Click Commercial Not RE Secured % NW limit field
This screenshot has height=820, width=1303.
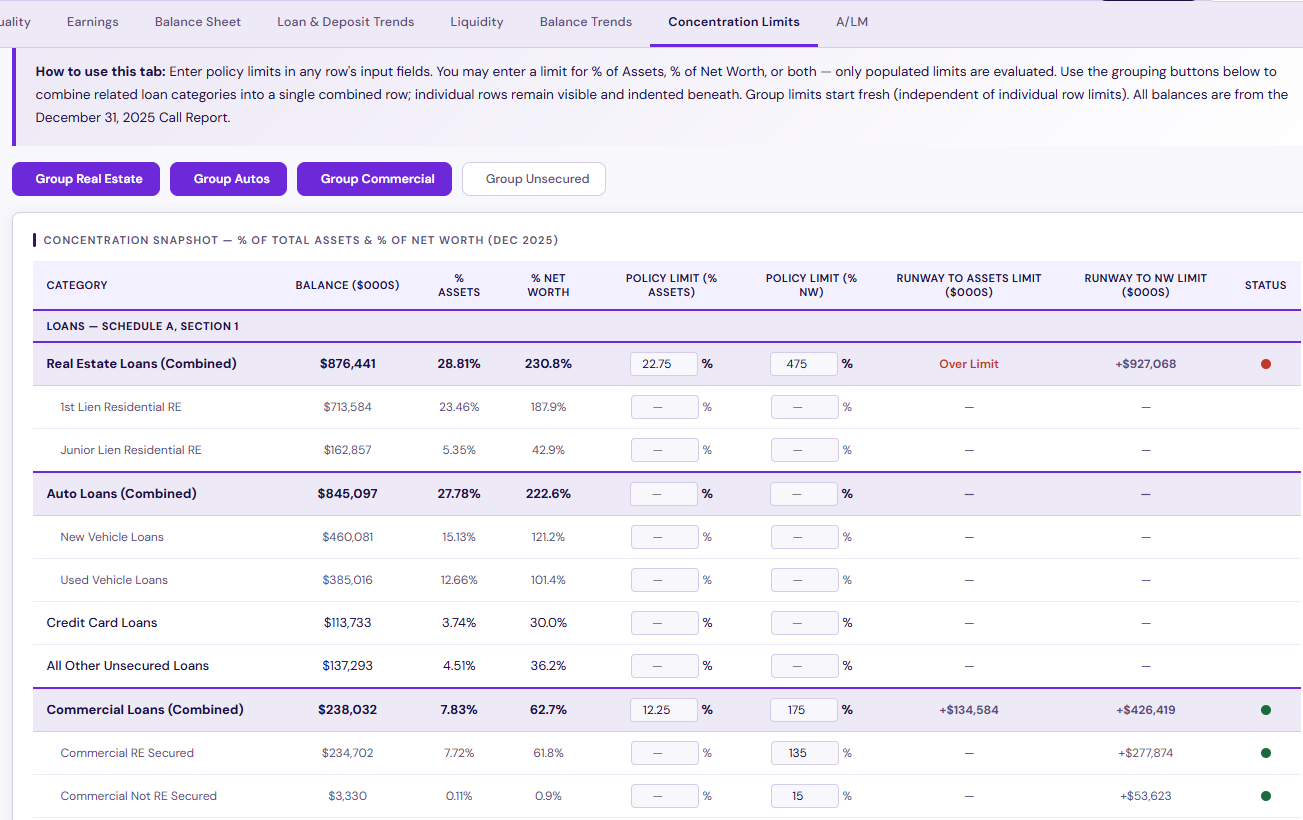click(x=804, y=796)
